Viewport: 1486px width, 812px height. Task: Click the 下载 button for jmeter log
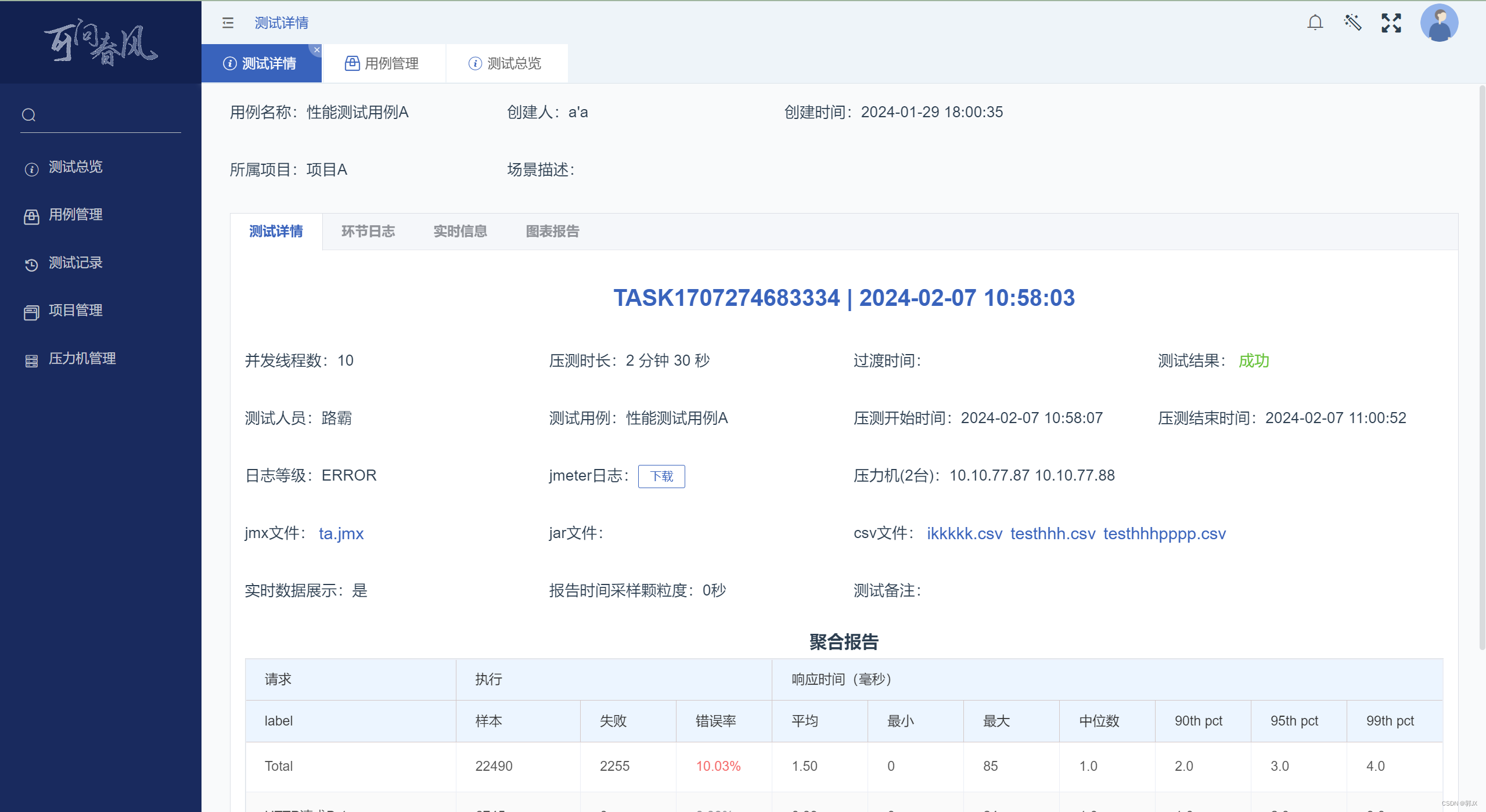[661, 477]
